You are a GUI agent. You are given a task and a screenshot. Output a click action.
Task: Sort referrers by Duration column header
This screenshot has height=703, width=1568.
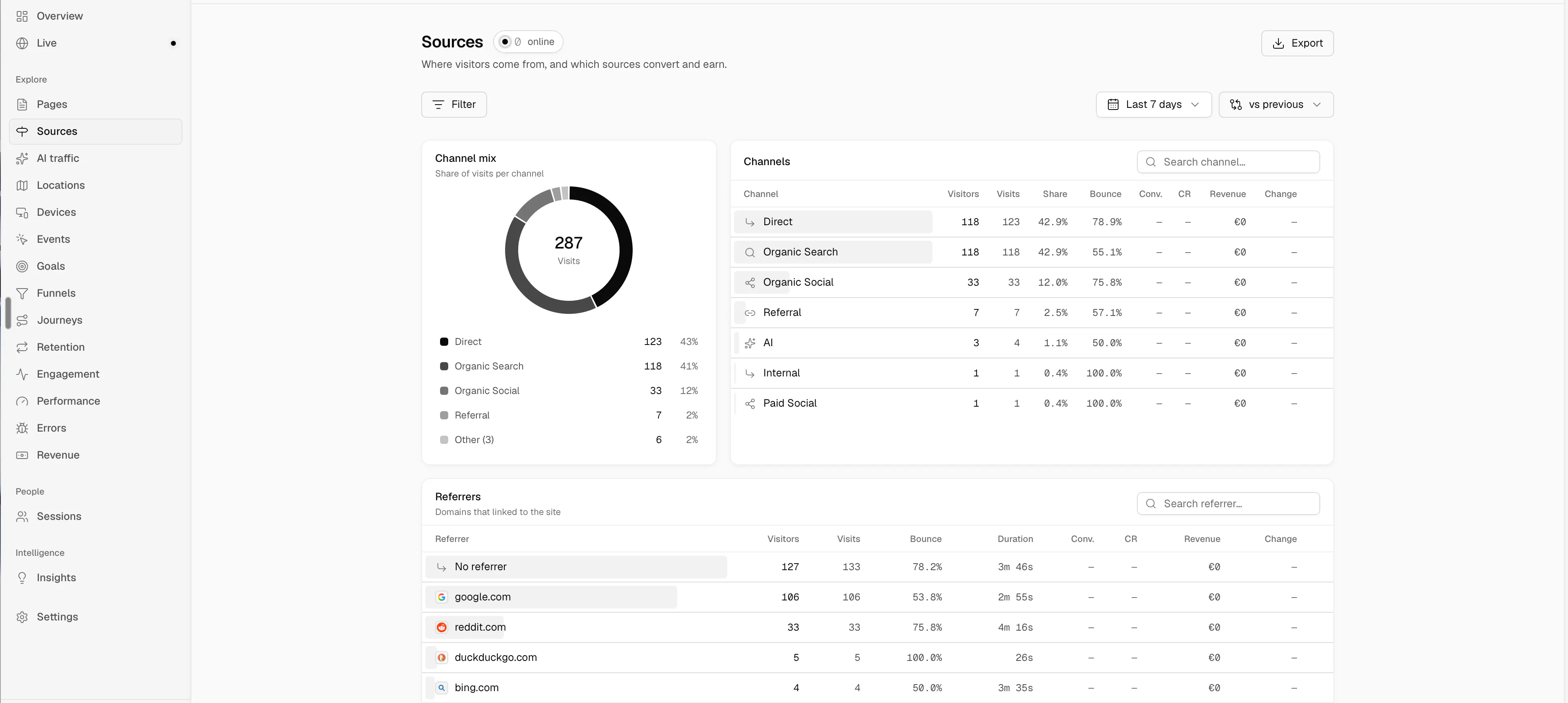[x=1015, y=539]
